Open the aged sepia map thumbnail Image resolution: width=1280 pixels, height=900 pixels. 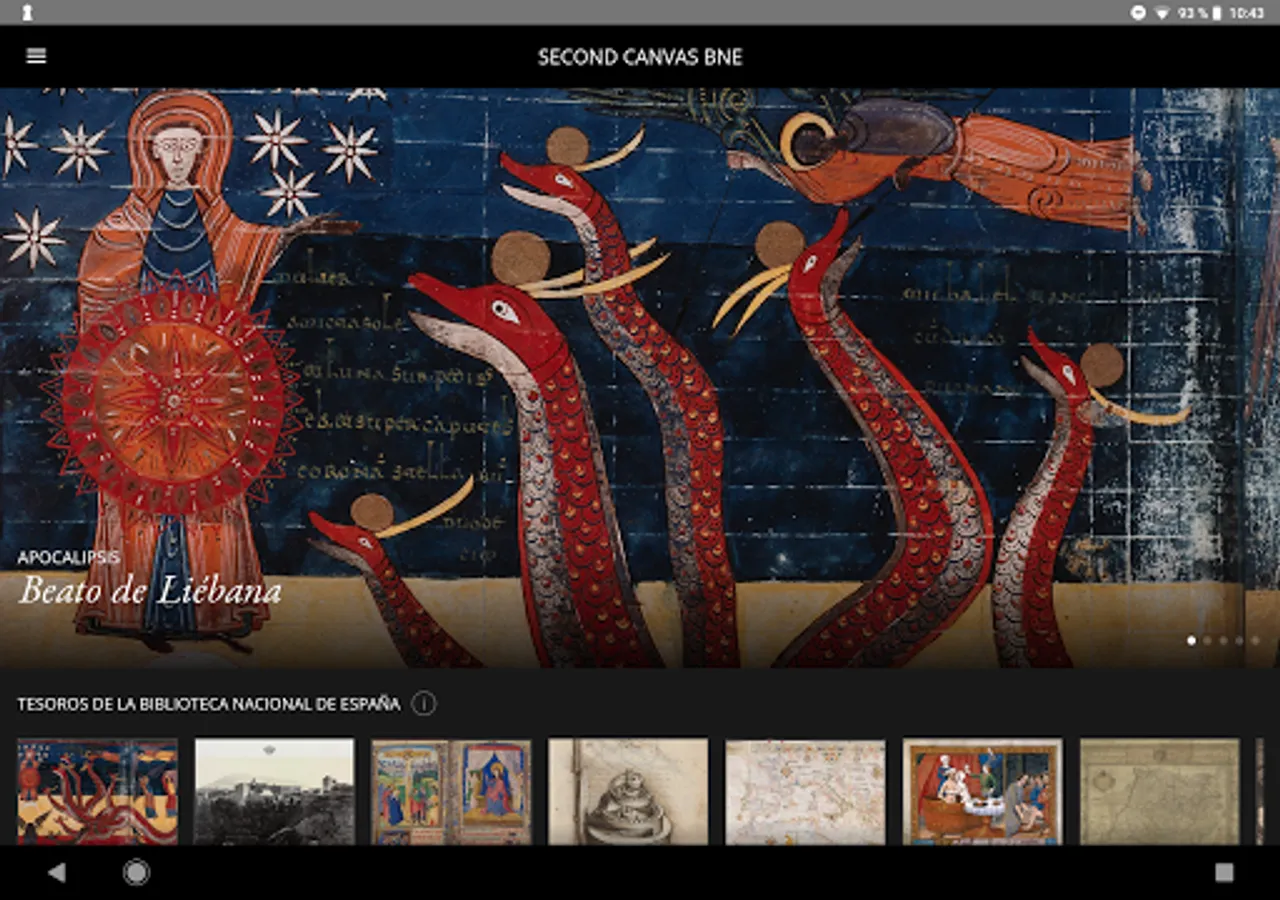click(x=1159, y=792)
